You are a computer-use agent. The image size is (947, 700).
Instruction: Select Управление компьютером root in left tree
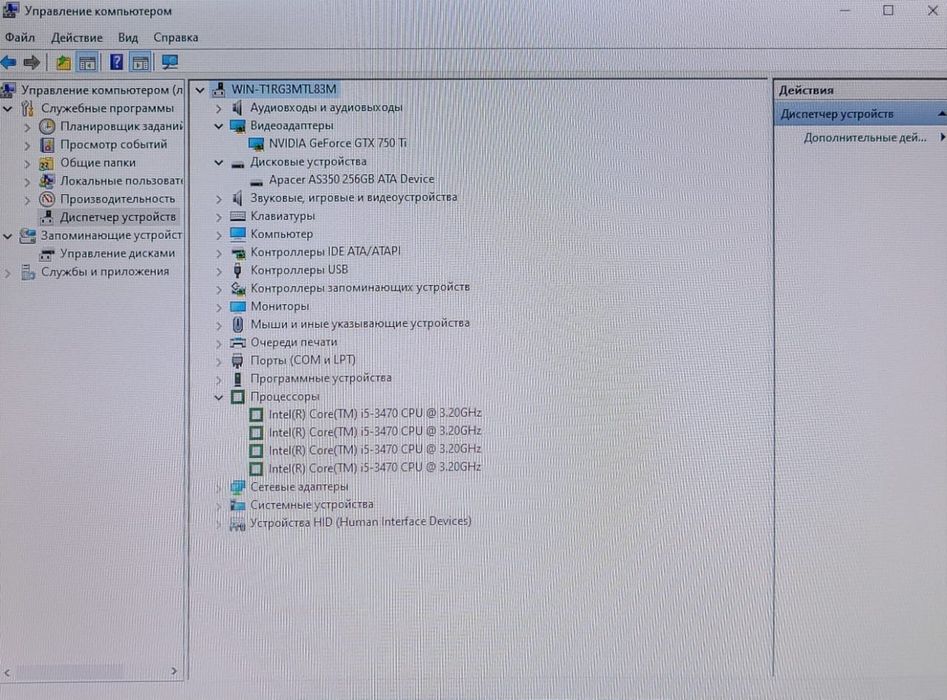(x=102, y=90)
